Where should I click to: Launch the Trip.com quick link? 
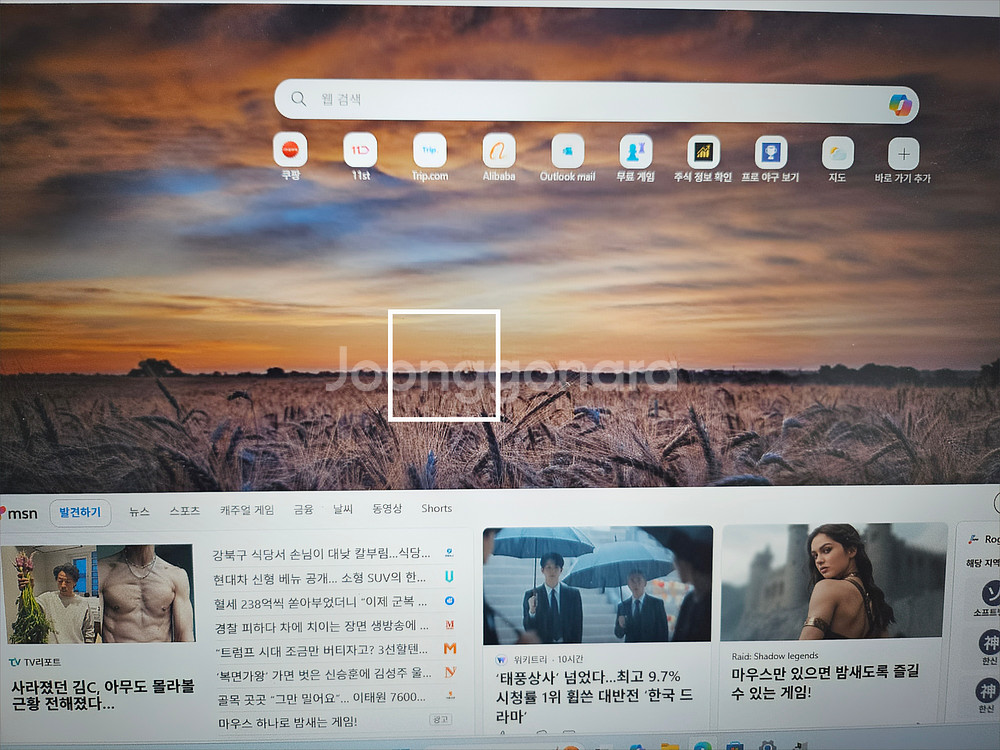click(x=430, y=150)
